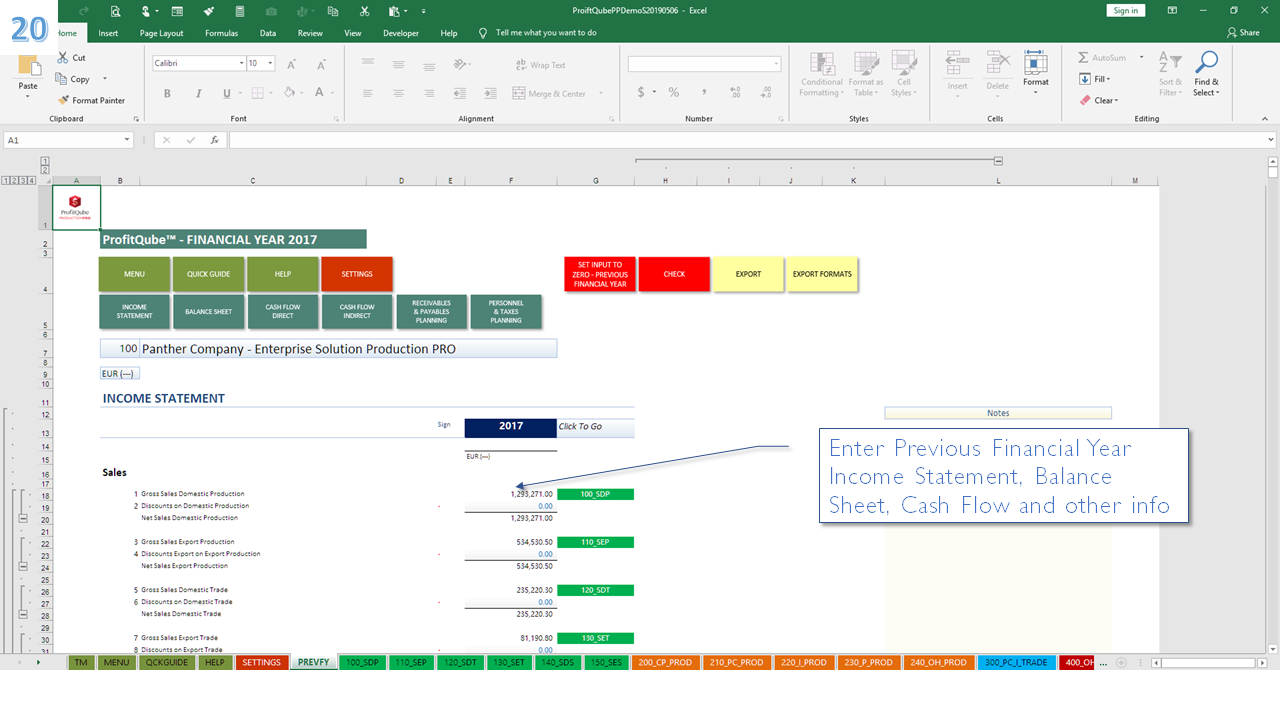
Task: Click the red CHECK button
Action: (x=674, y=274)
